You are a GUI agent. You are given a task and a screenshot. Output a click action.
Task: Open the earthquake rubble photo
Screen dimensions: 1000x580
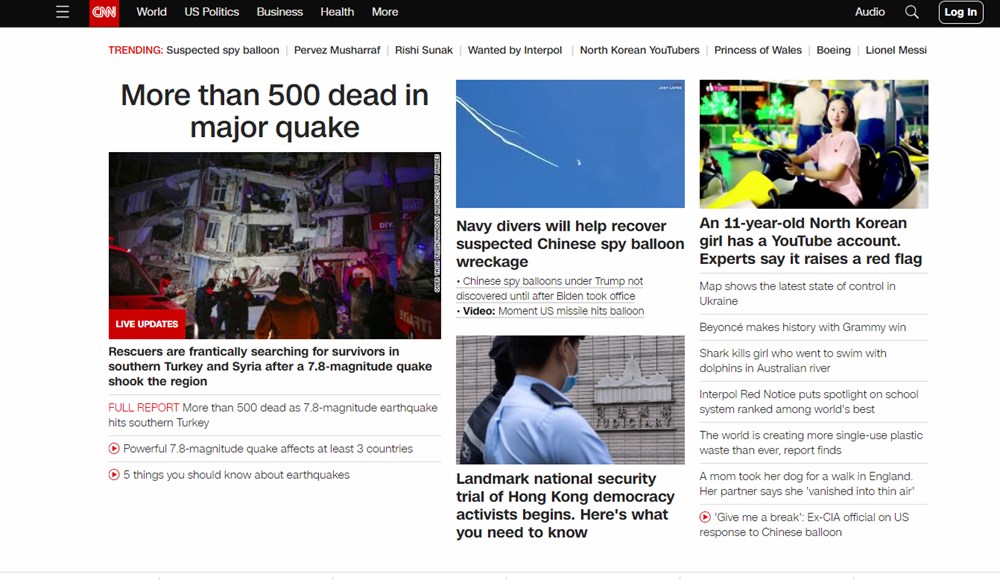point(274,245)
